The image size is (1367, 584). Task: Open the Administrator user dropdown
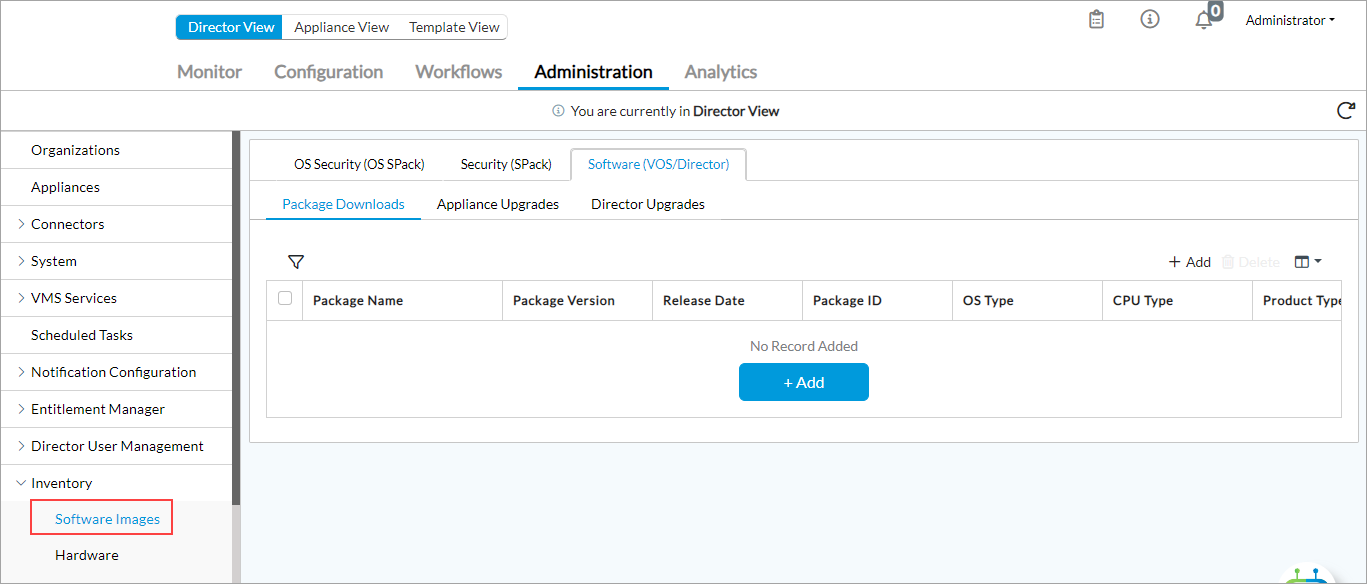tap(1290, 20)
